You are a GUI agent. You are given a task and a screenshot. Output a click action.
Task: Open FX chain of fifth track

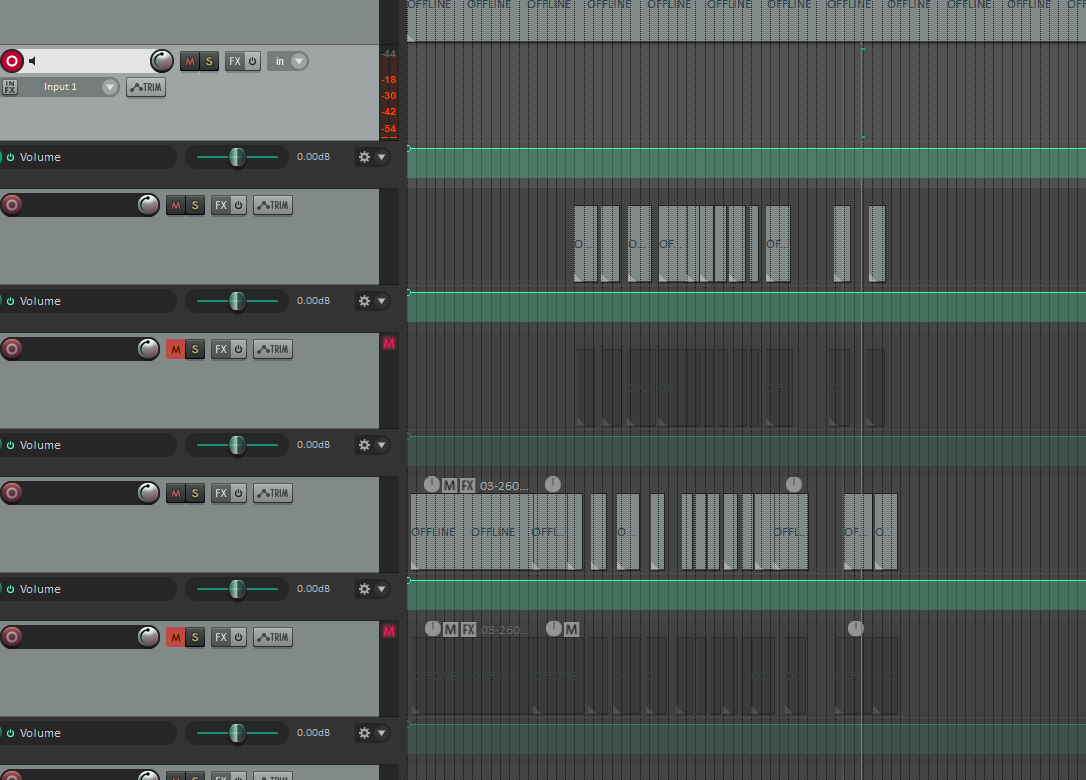[x=221, y=637]
